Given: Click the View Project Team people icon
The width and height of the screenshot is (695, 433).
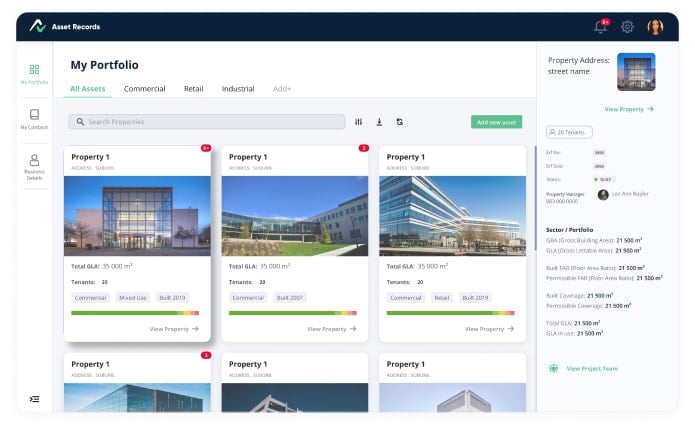Looking at the screenshot, I should pyautogui.click(x=553, y=368).
